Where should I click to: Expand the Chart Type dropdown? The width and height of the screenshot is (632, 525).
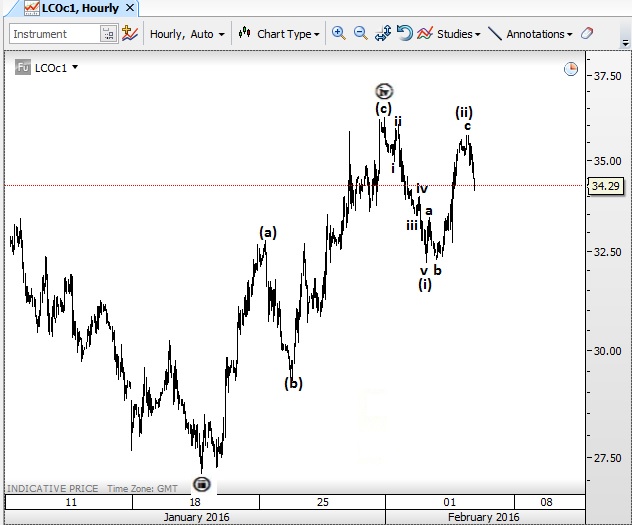tap(279, 33)
